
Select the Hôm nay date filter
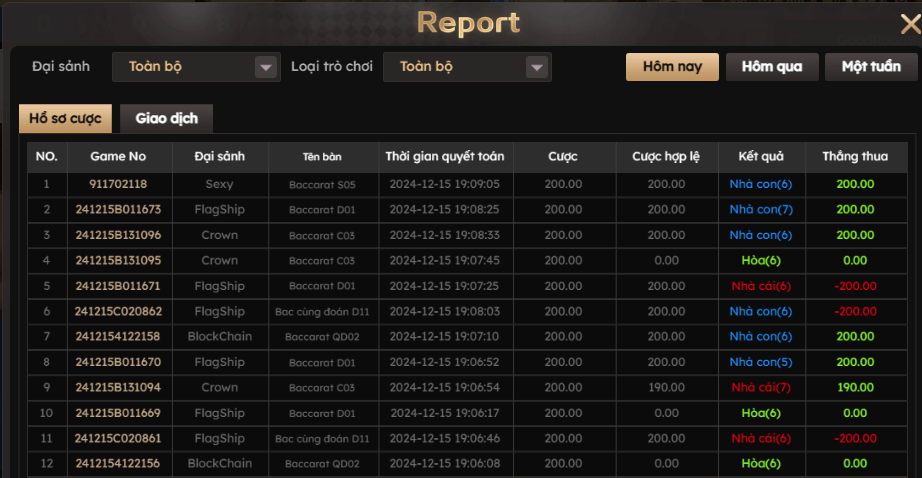pos(672,67)
